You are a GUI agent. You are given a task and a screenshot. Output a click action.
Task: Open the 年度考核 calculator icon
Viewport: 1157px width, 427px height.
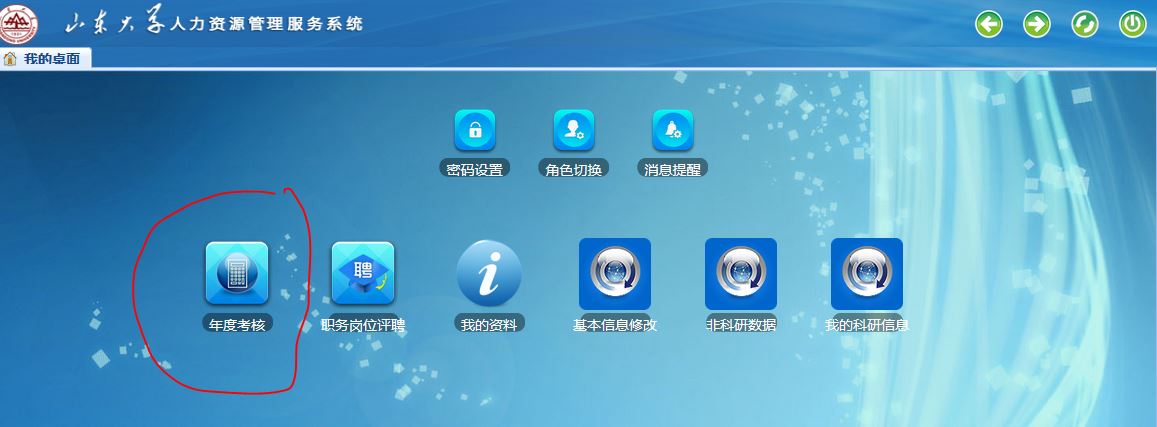coord(237,273)
